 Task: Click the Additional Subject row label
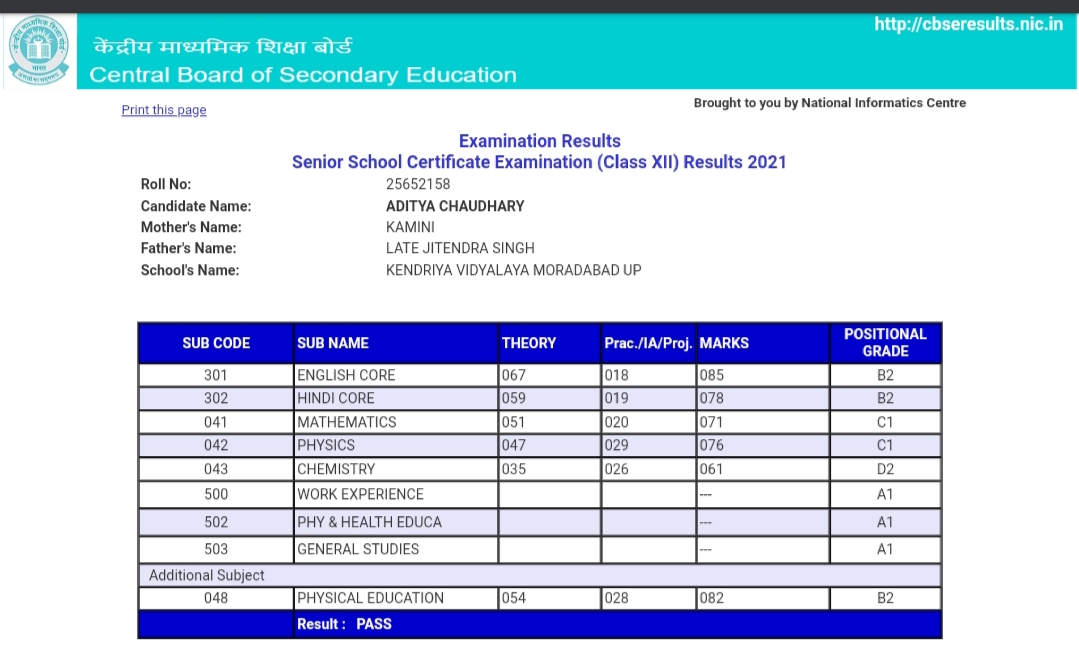coord(206,575)
